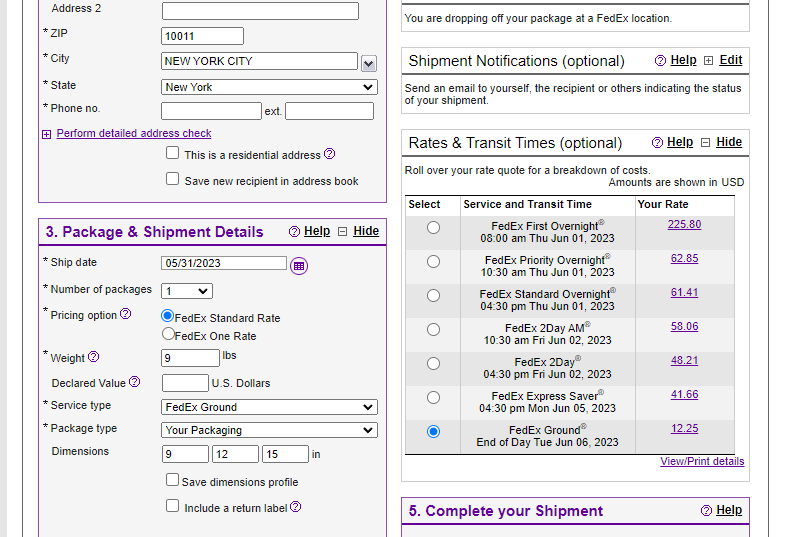Select FedEx One Rate pricing option
Image resolution: width=792 pixels, height=537 pixels.
point(168,334)
